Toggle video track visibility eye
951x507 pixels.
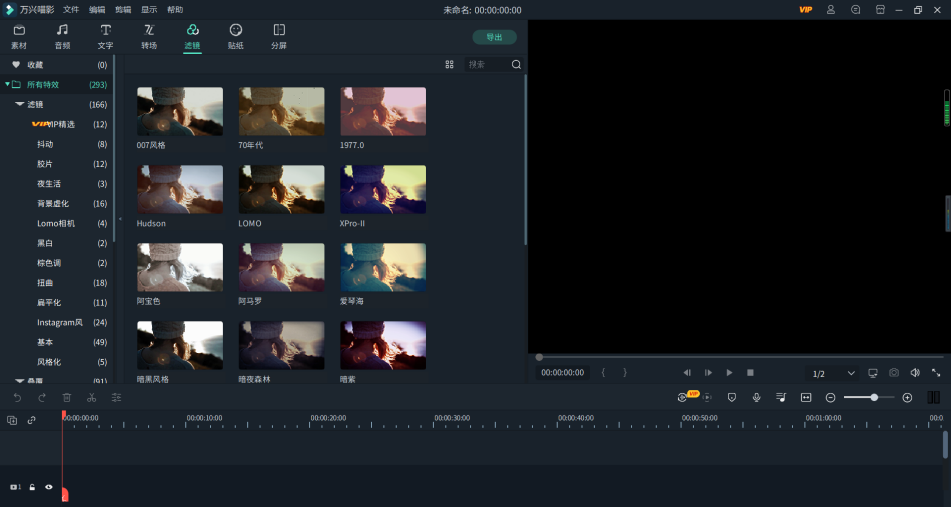point(49,487)
